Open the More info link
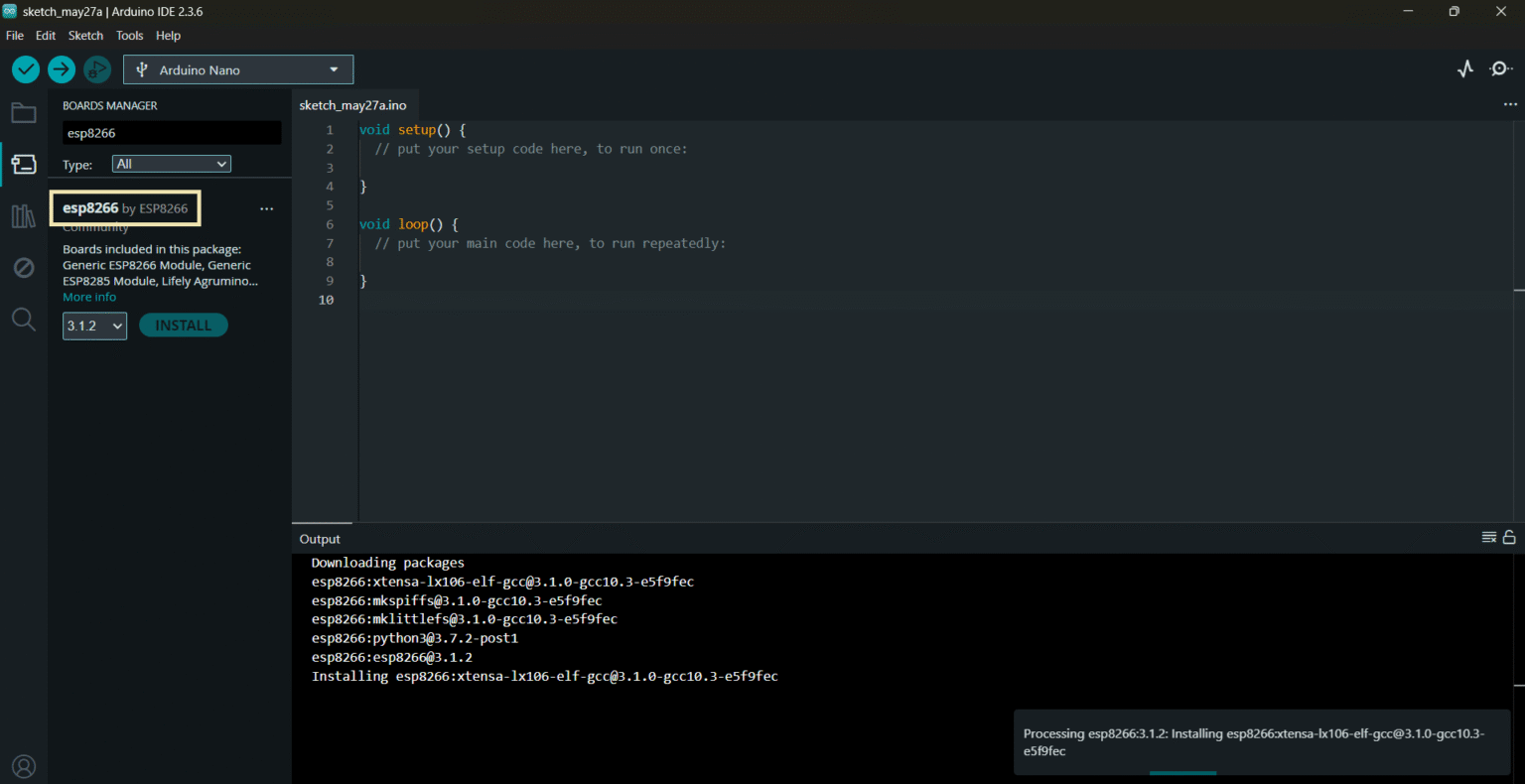This screenshot has width=1525, height=784. [88, 296]
